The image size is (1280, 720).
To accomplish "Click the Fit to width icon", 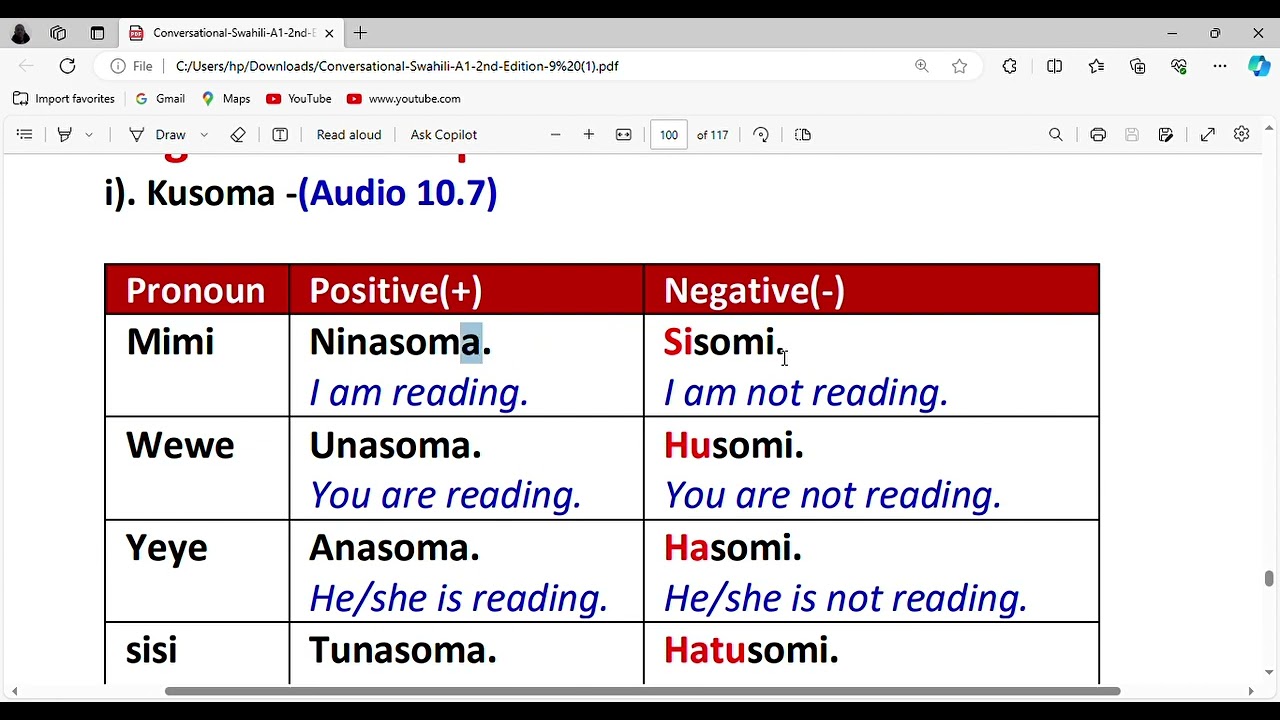I will pyautogui.click(x=624, y=135).
